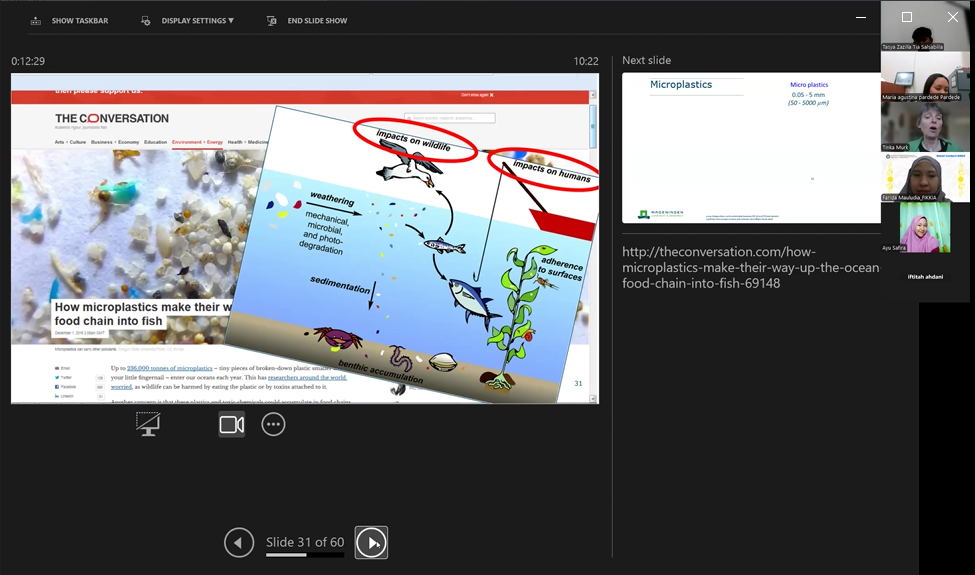Black out the slide show with monitor icon
975x575 pixels.
(x=148, y=424)
